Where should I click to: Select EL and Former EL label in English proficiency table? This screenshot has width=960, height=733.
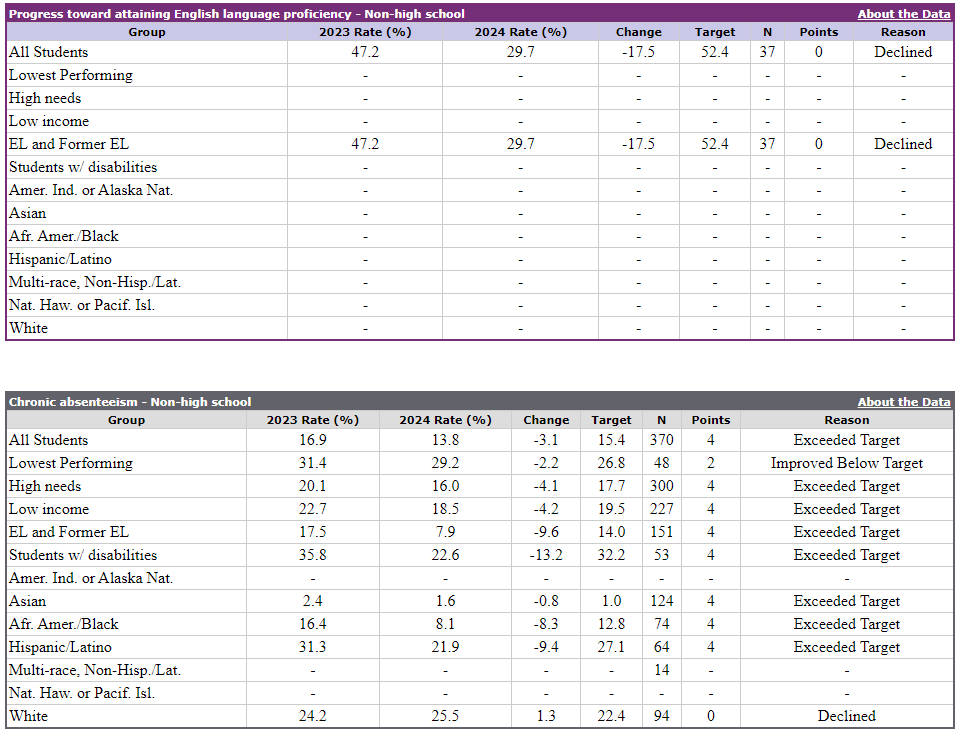[x=69, y=145]
